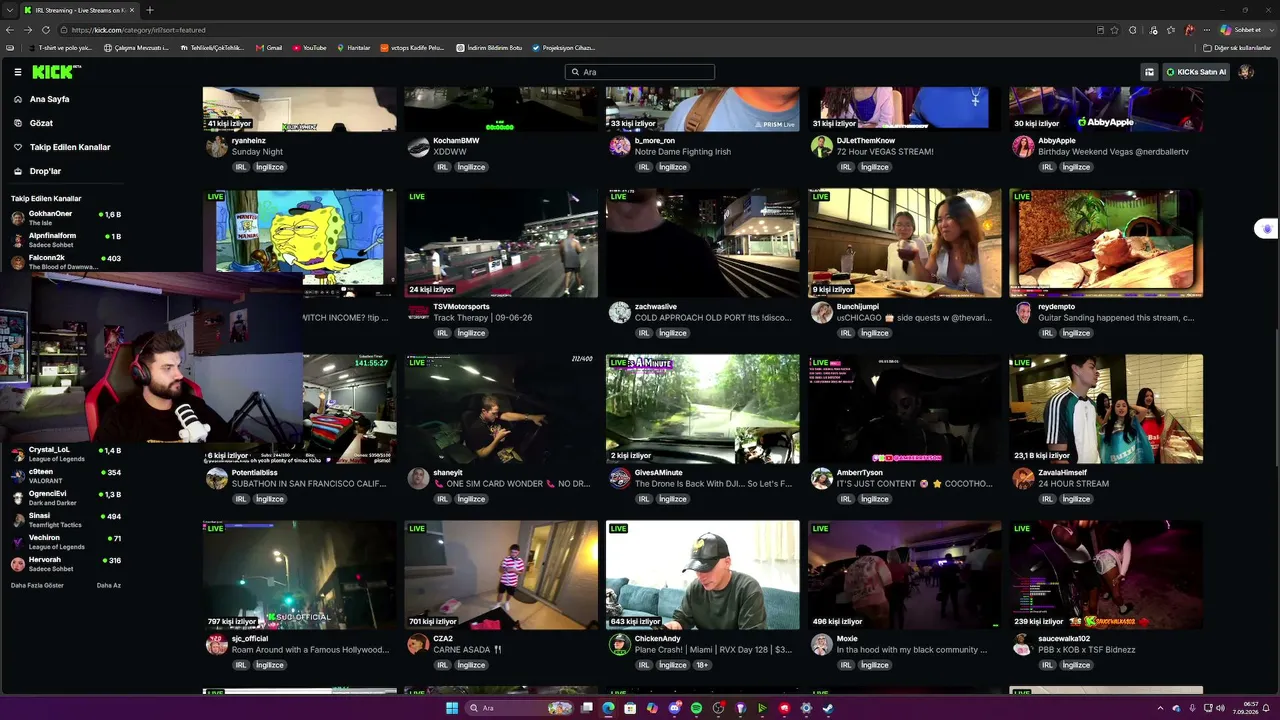
Task: Open the Haritalar bookmark
Action: (x=353, y=48)
